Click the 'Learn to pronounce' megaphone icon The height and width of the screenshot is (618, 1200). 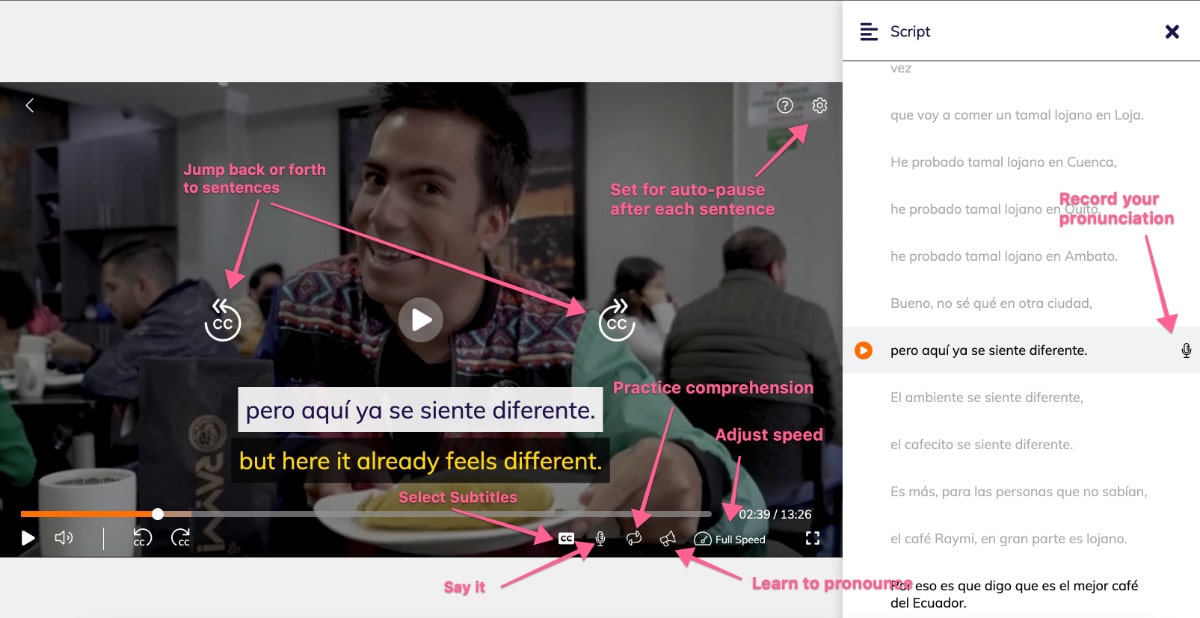[668, 538]
